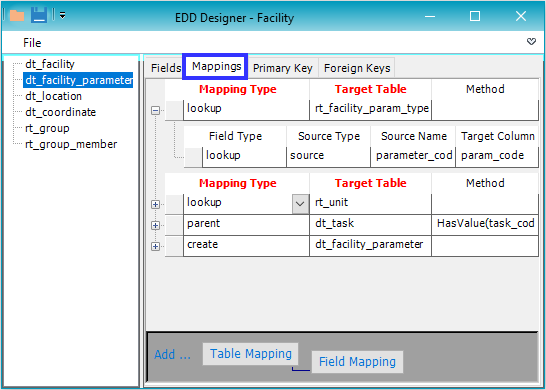Click the heart-shaped ribbon collapse icon
Viewport: 546px width, 390px height.
click(x=531, y=42)
